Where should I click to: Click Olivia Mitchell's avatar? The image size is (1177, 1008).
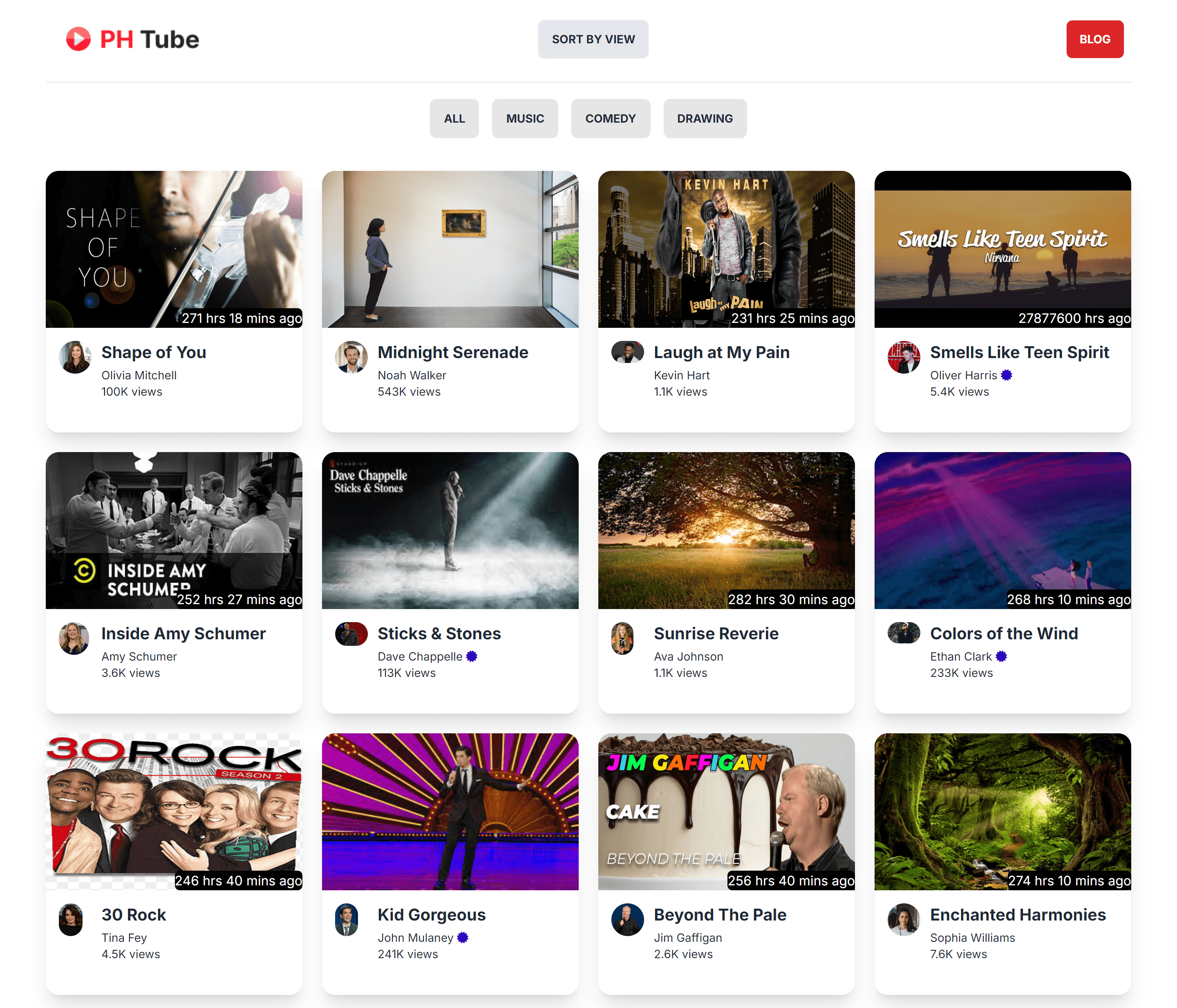(x=75, y=357)
